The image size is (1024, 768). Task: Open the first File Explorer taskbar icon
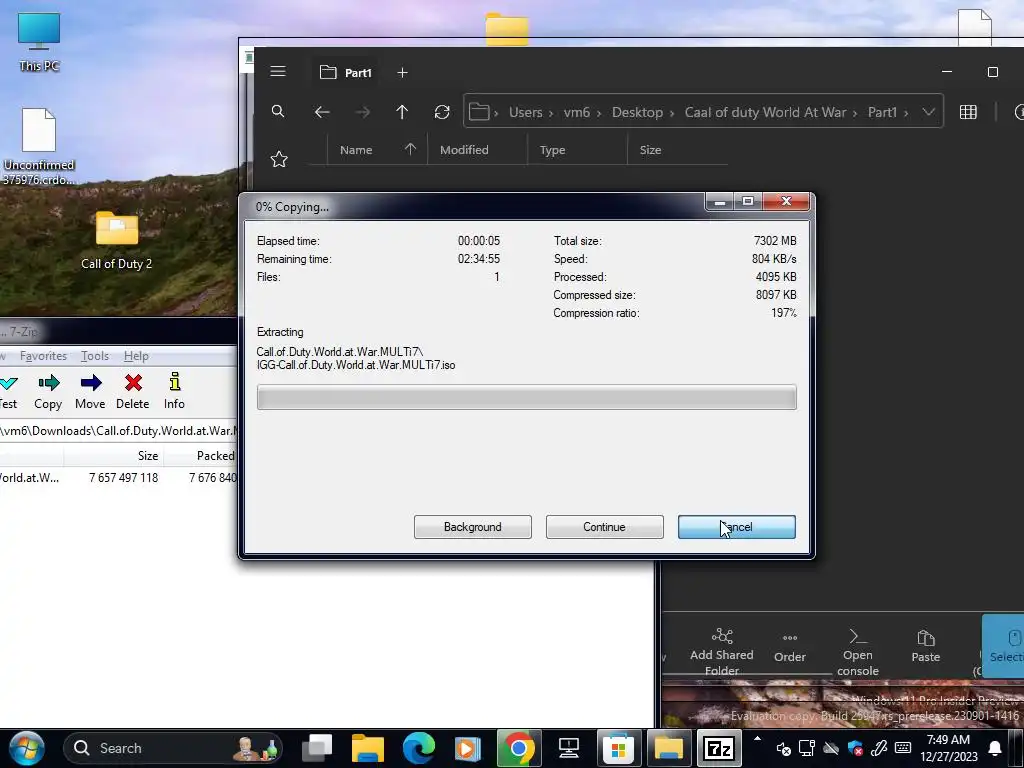368,748
